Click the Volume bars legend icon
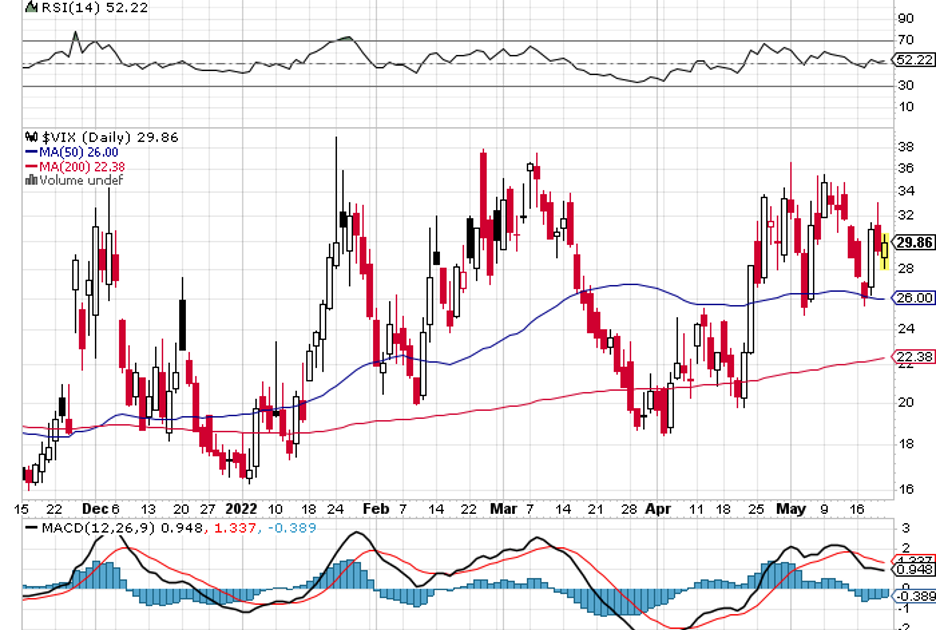 31,180
